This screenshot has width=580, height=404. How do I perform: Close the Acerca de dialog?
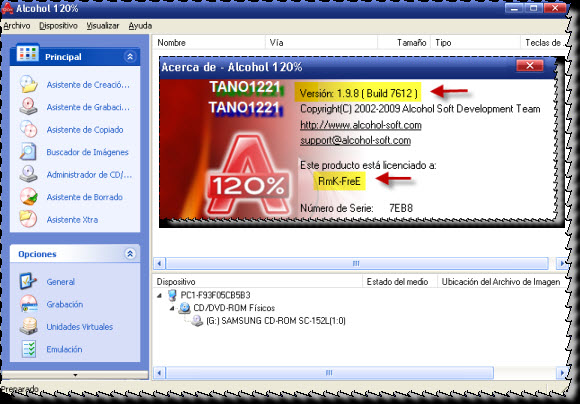(x=530, y=65)
